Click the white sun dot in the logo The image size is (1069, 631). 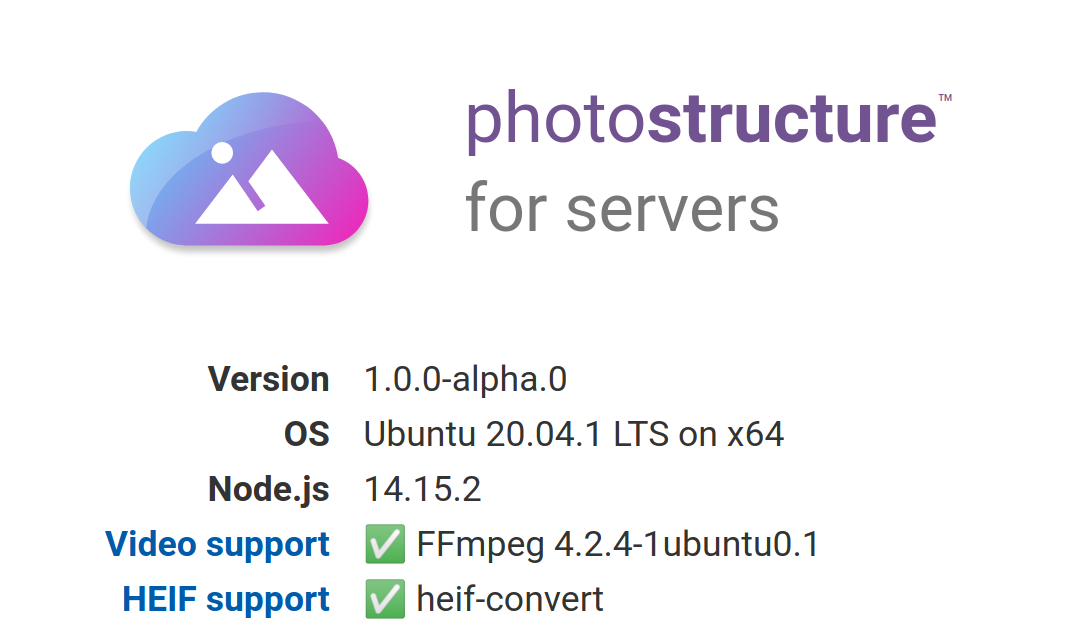coord(222,153)
